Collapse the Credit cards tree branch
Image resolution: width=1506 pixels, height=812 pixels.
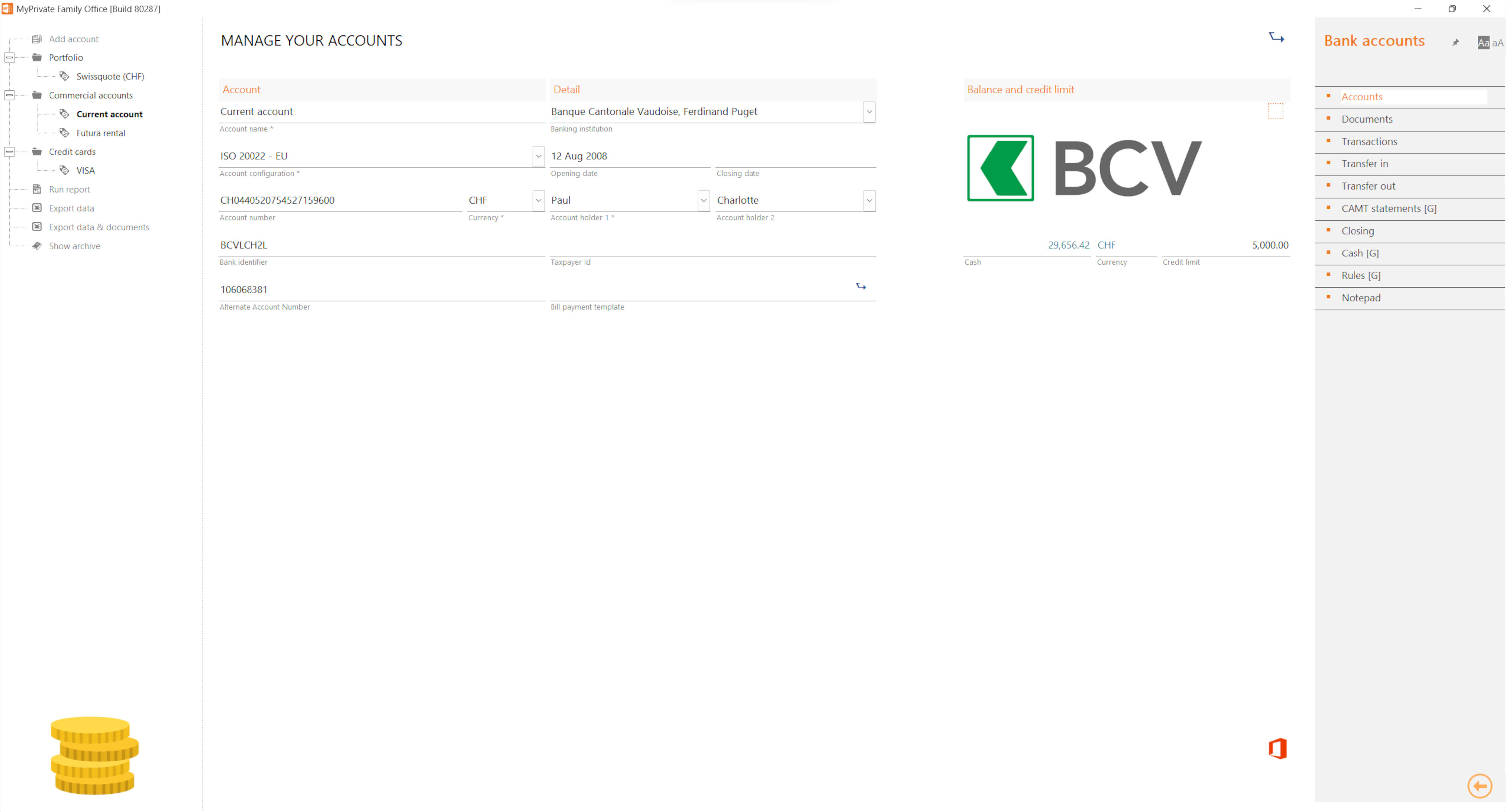(9, 152)
